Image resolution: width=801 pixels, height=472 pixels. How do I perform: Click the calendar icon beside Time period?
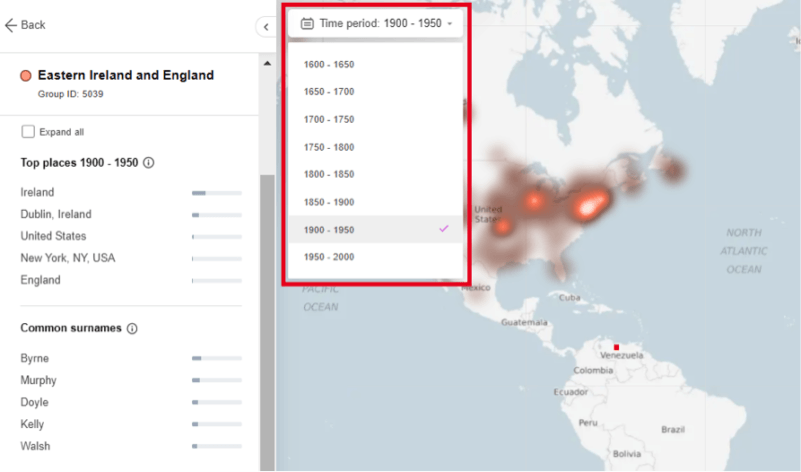(x=307, y=23)
